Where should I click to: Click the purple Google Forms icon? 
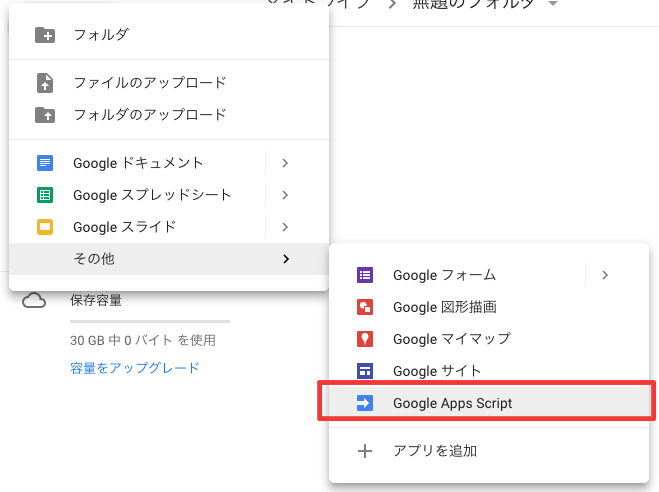[365, 275]
